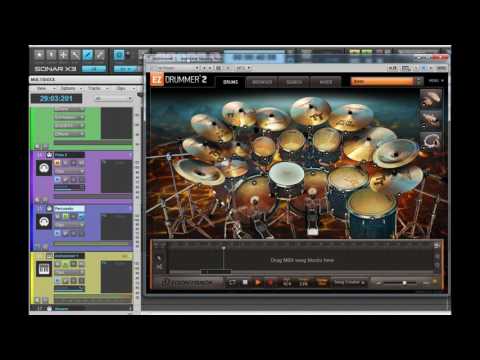This screenshot has width=480, height=360.
Task: Open the dropdown beside the time display
Action: pos(114,99)
